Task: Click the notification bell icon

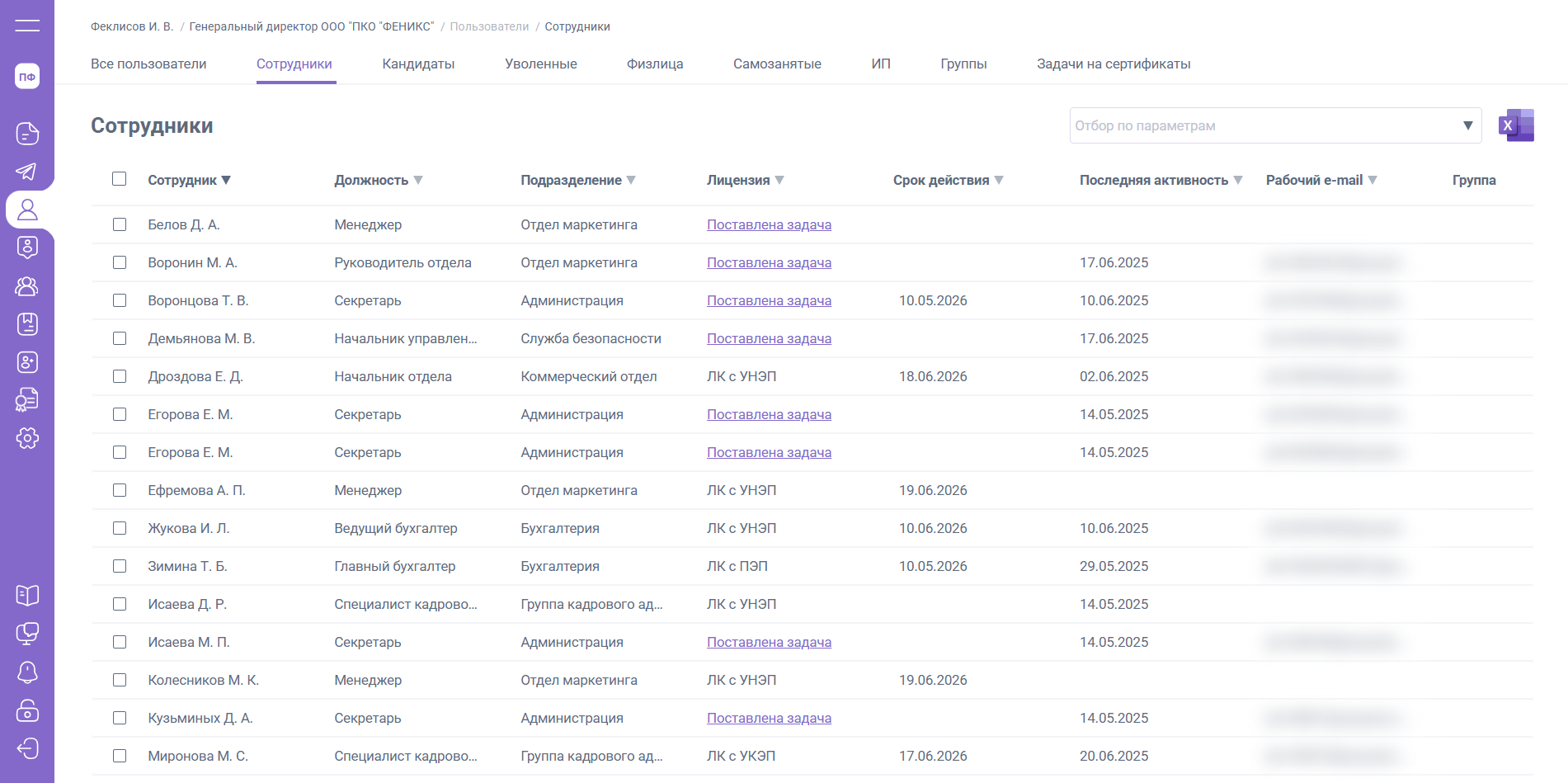Action: tap(27, 672)
